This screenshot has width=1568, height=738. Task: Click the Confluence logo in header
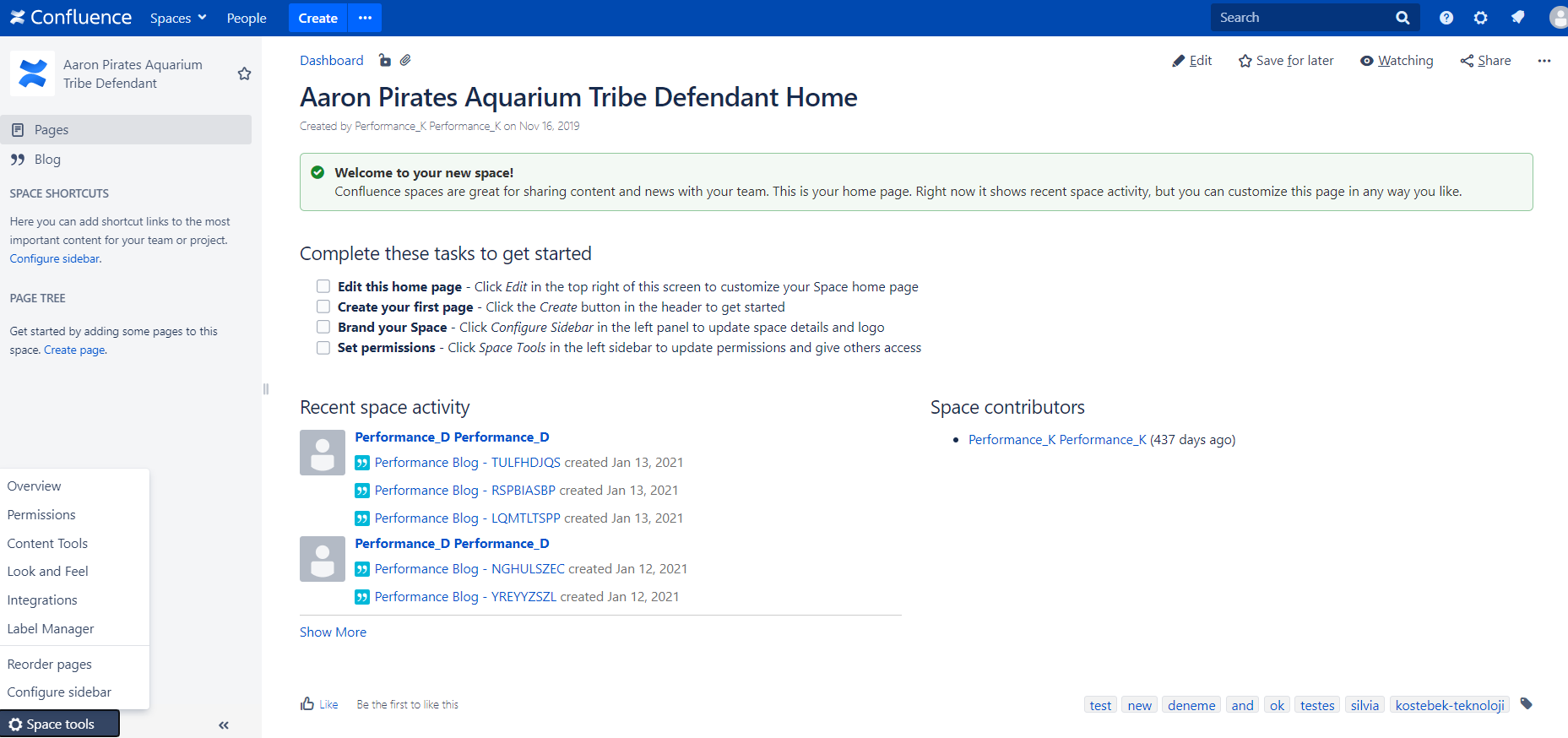pos(71,18)
